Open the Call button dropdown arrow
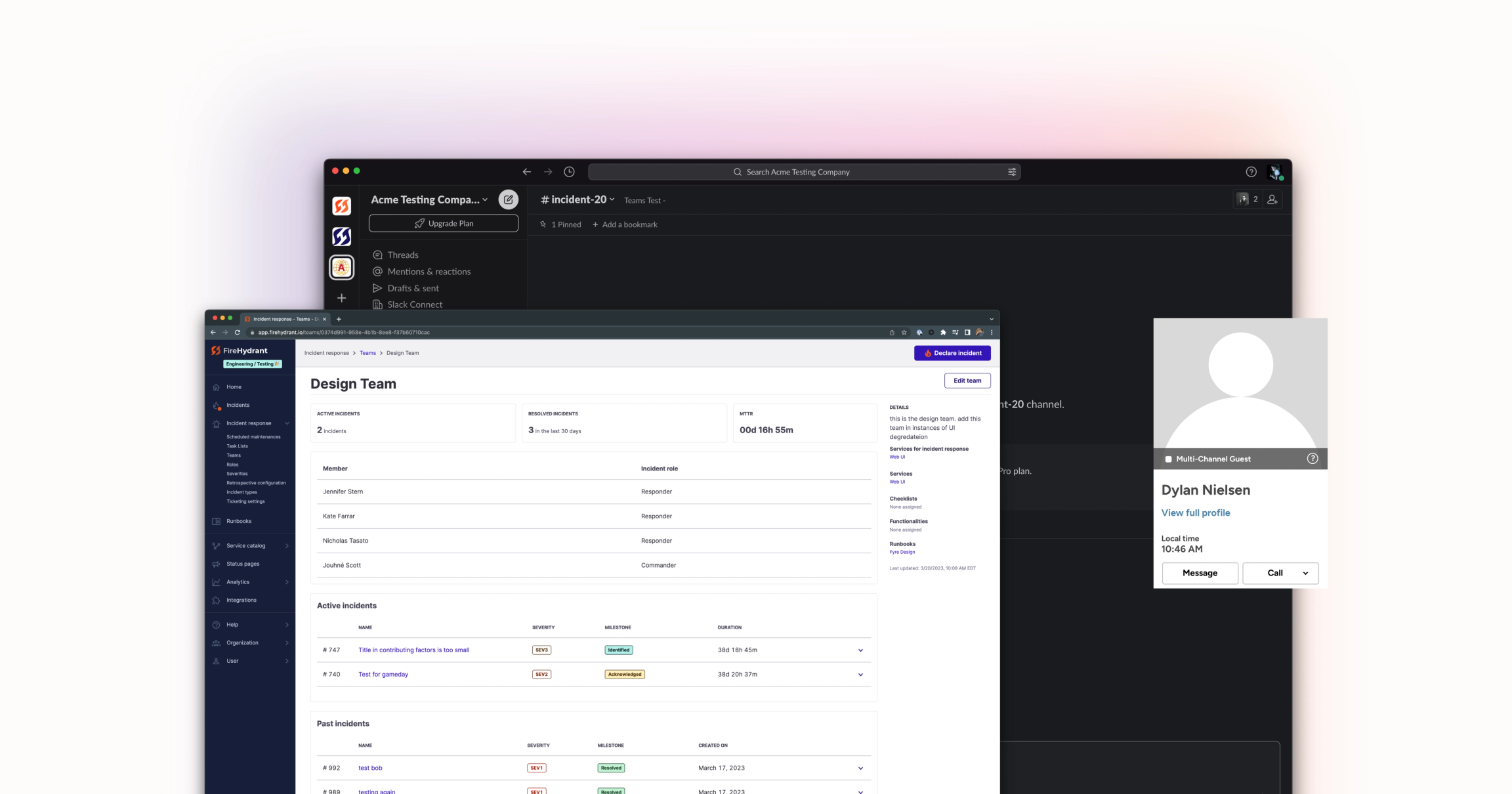 1305,573
